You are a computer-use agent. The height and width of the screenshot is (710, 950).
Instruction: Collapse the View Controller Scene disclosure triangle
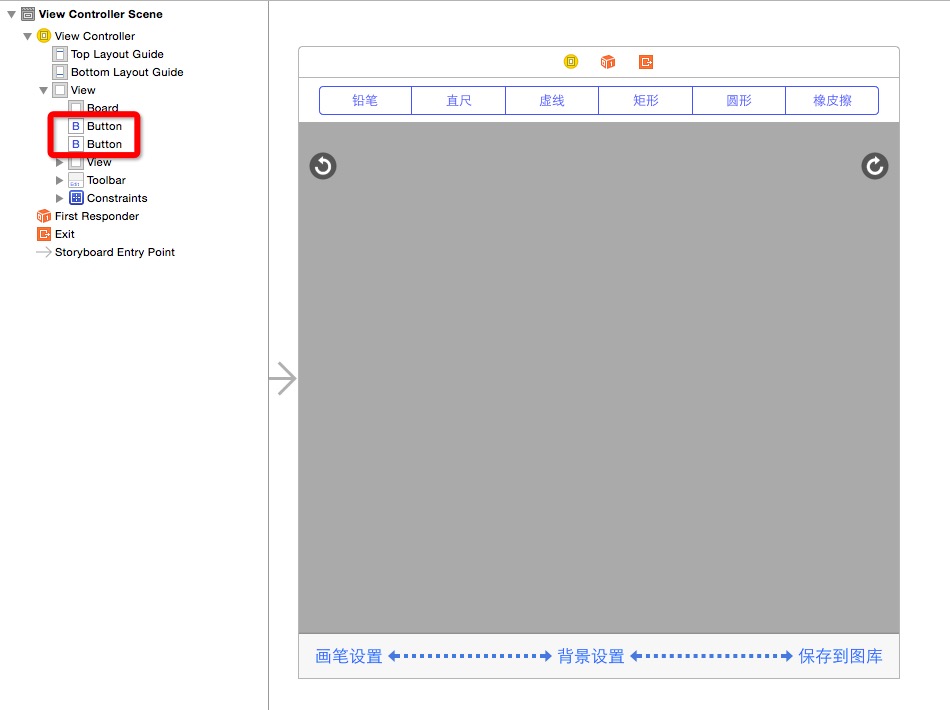click(12, 14)
